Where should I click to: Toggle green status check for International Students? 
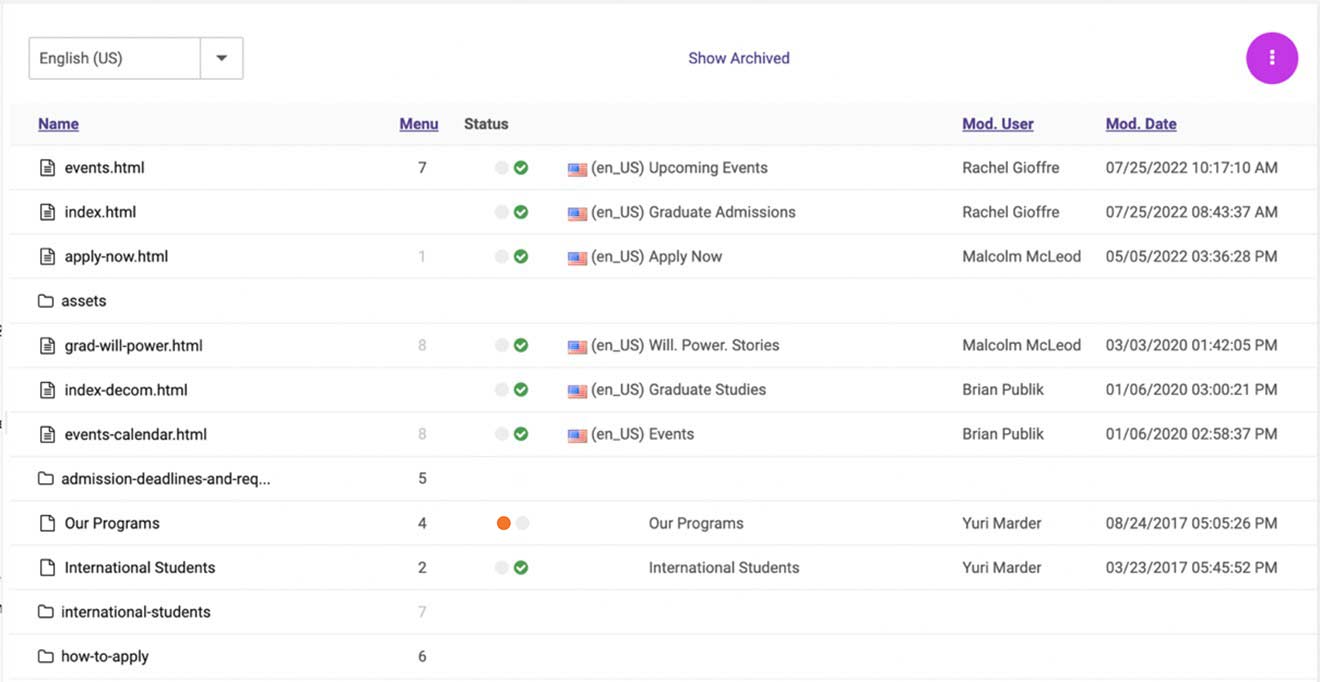point(521,567)
